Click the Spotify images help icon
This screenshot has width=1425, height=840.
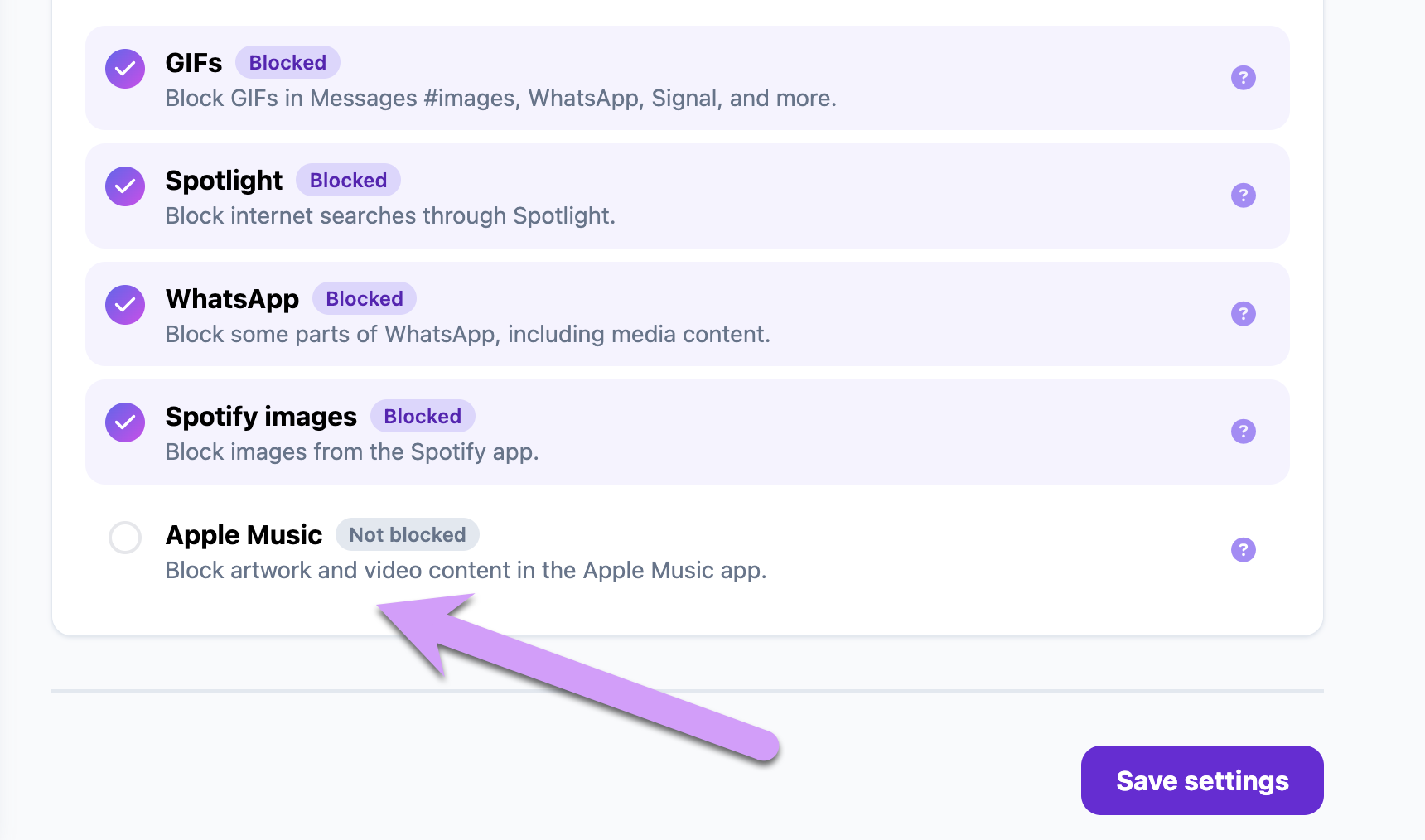pos(1243,432)
